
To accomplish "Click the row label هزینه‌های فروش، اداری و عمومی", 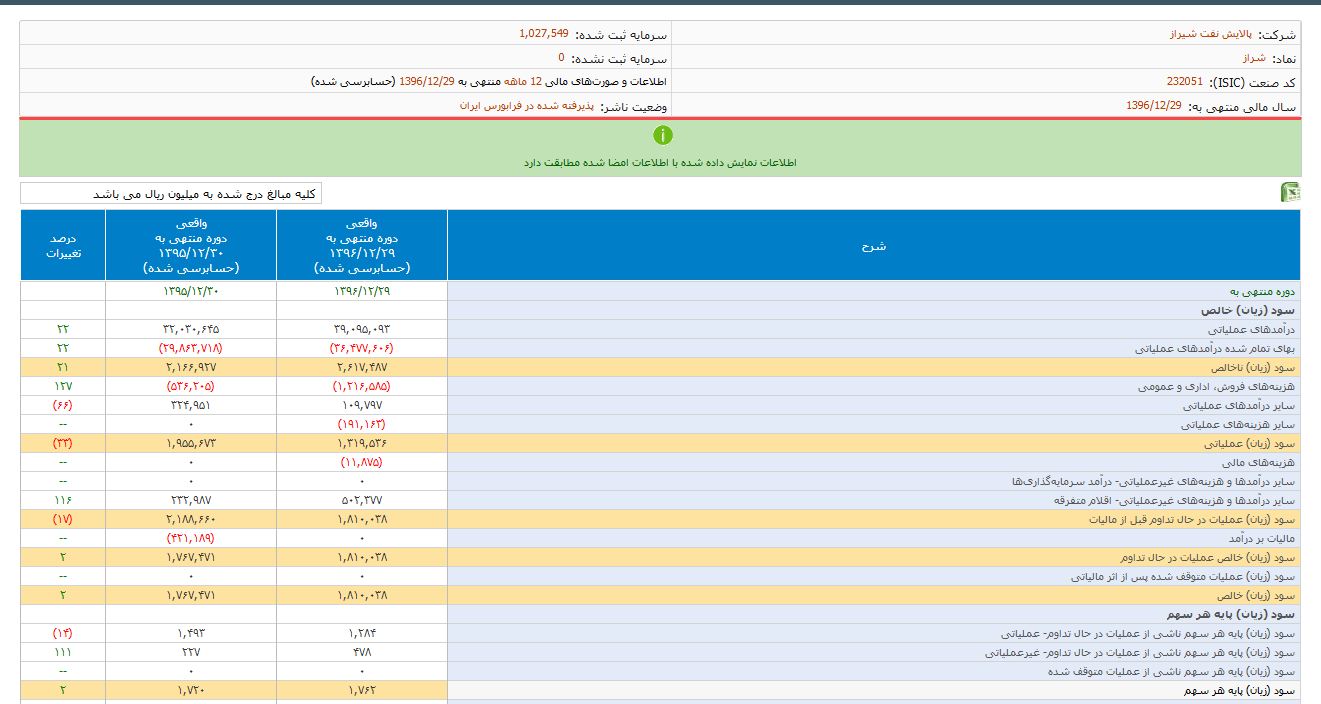I will click(1216, 386).
